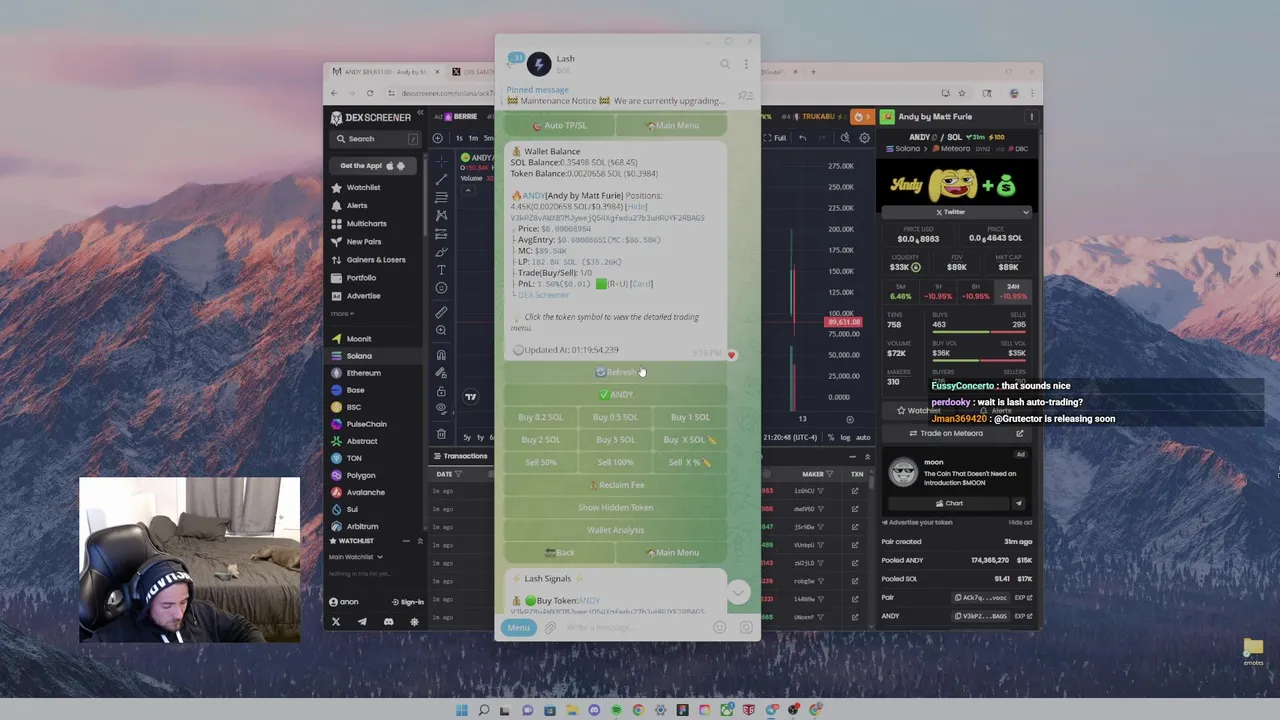Click the Refresh button in Lash
The width and height of the screenshot is (1280, 720).
point(616,372)
